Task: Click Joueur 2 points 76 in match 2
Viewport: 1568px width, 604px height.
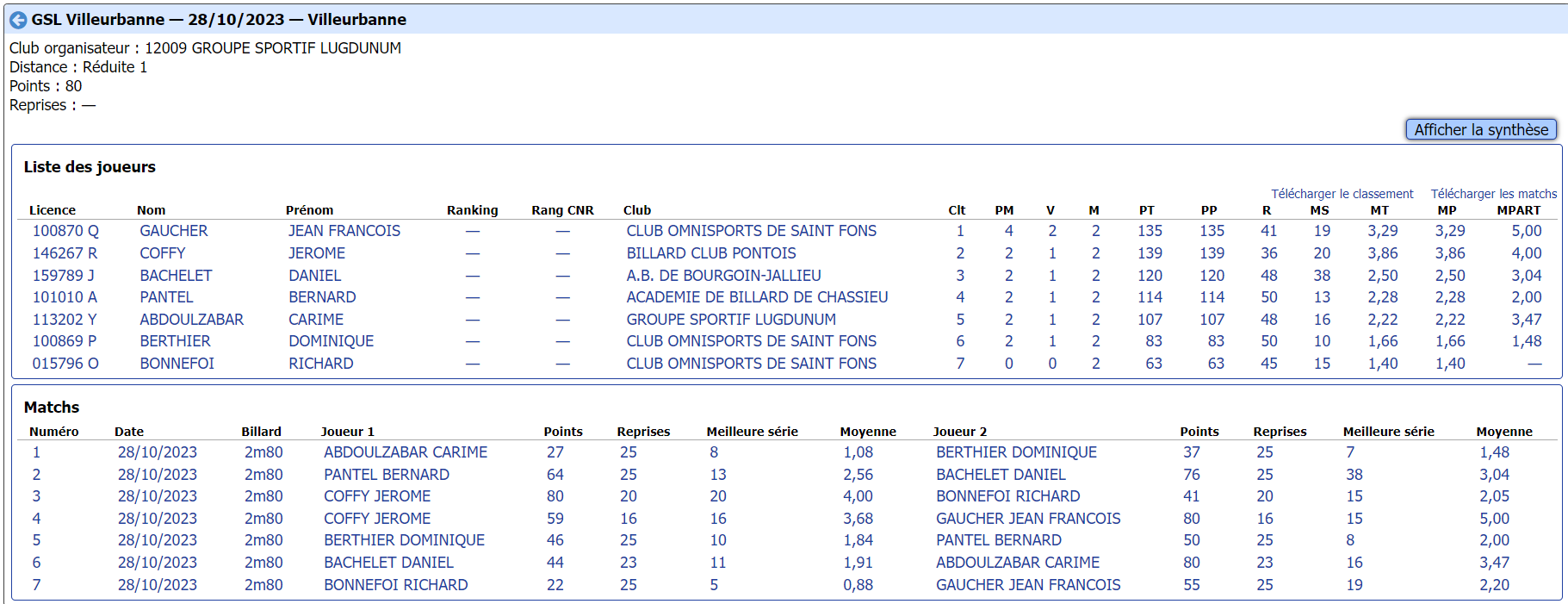Action: pyautogui.click(x=1192, y=475)
